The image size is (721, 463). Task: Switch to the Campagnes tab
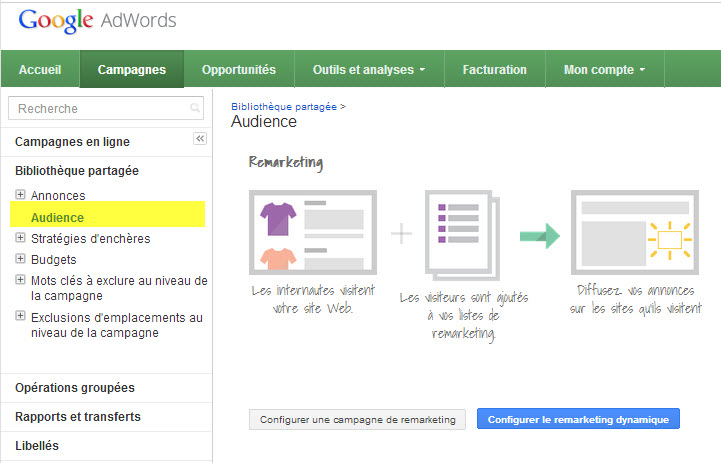point(132,69)
